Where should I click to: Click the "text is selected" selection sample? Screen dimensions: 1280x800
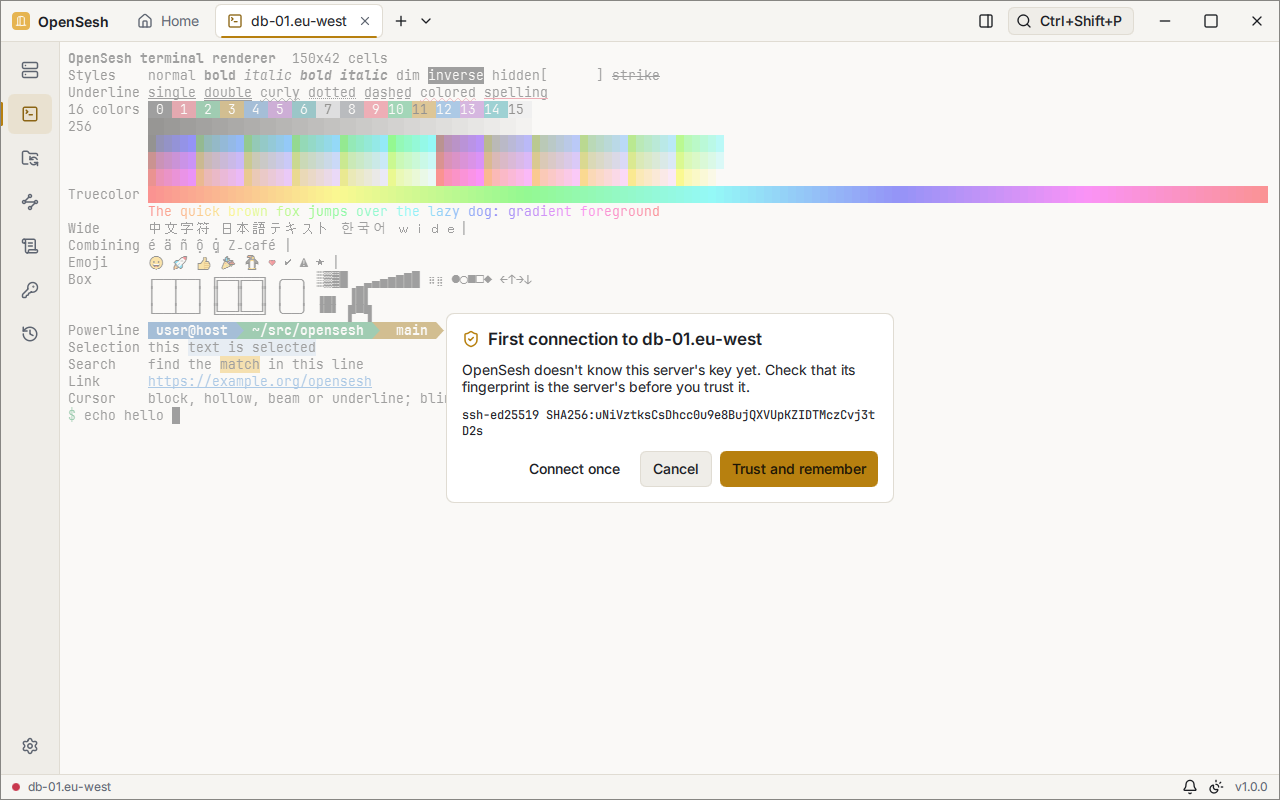point(252,347)
